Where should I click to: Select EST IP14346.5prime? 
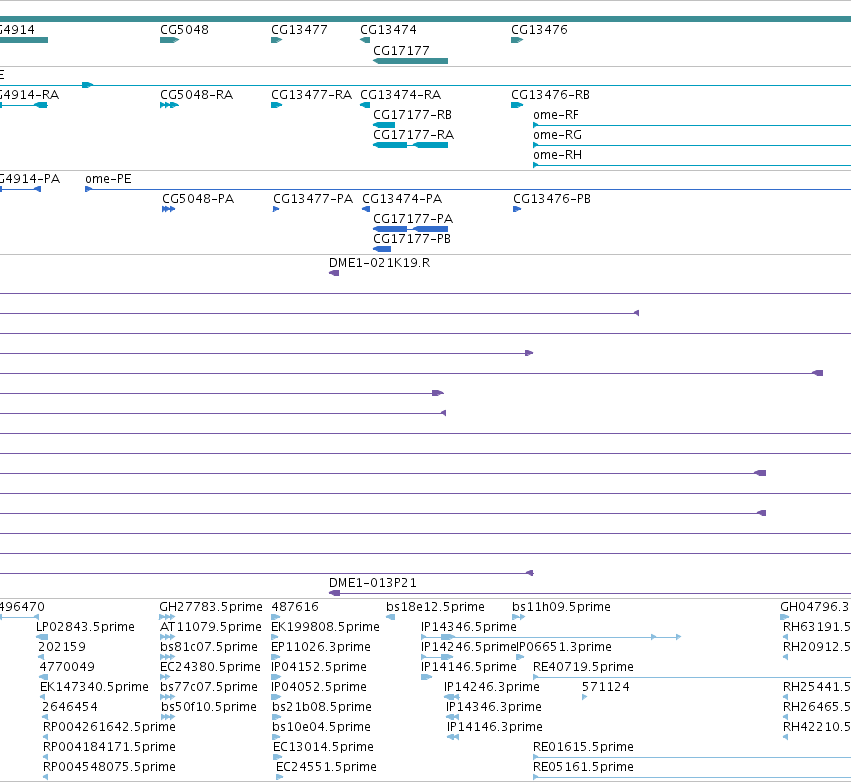coord(469,627)
